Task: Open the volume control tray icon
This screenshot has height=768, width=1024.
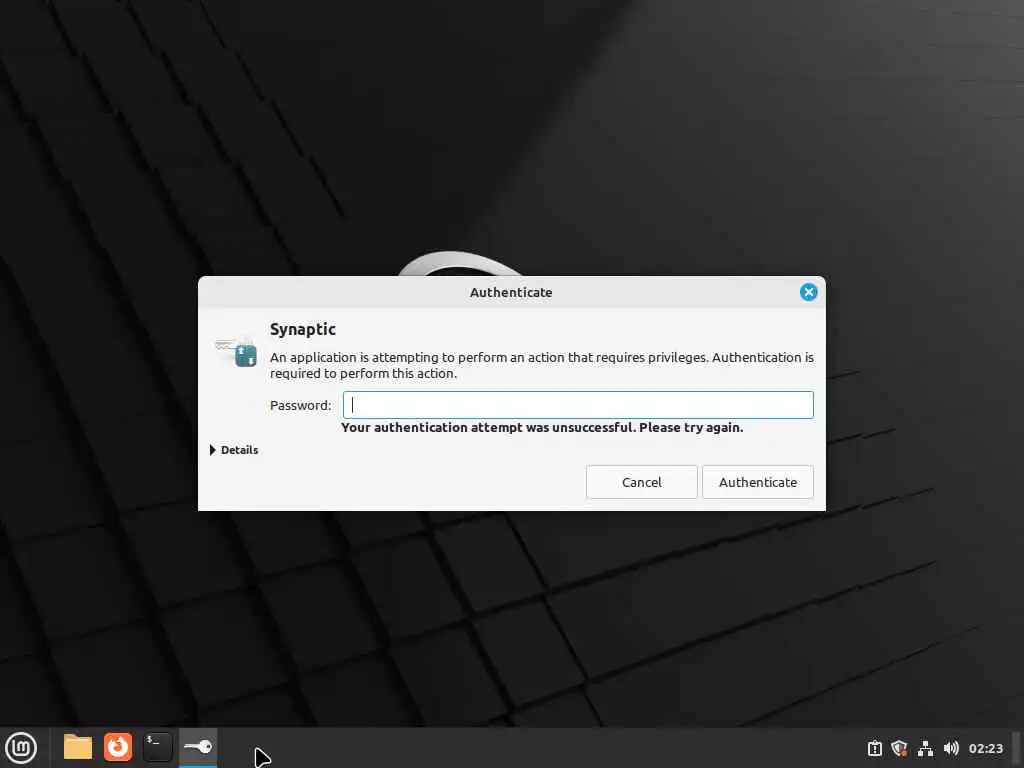Action: pos(951,748)
